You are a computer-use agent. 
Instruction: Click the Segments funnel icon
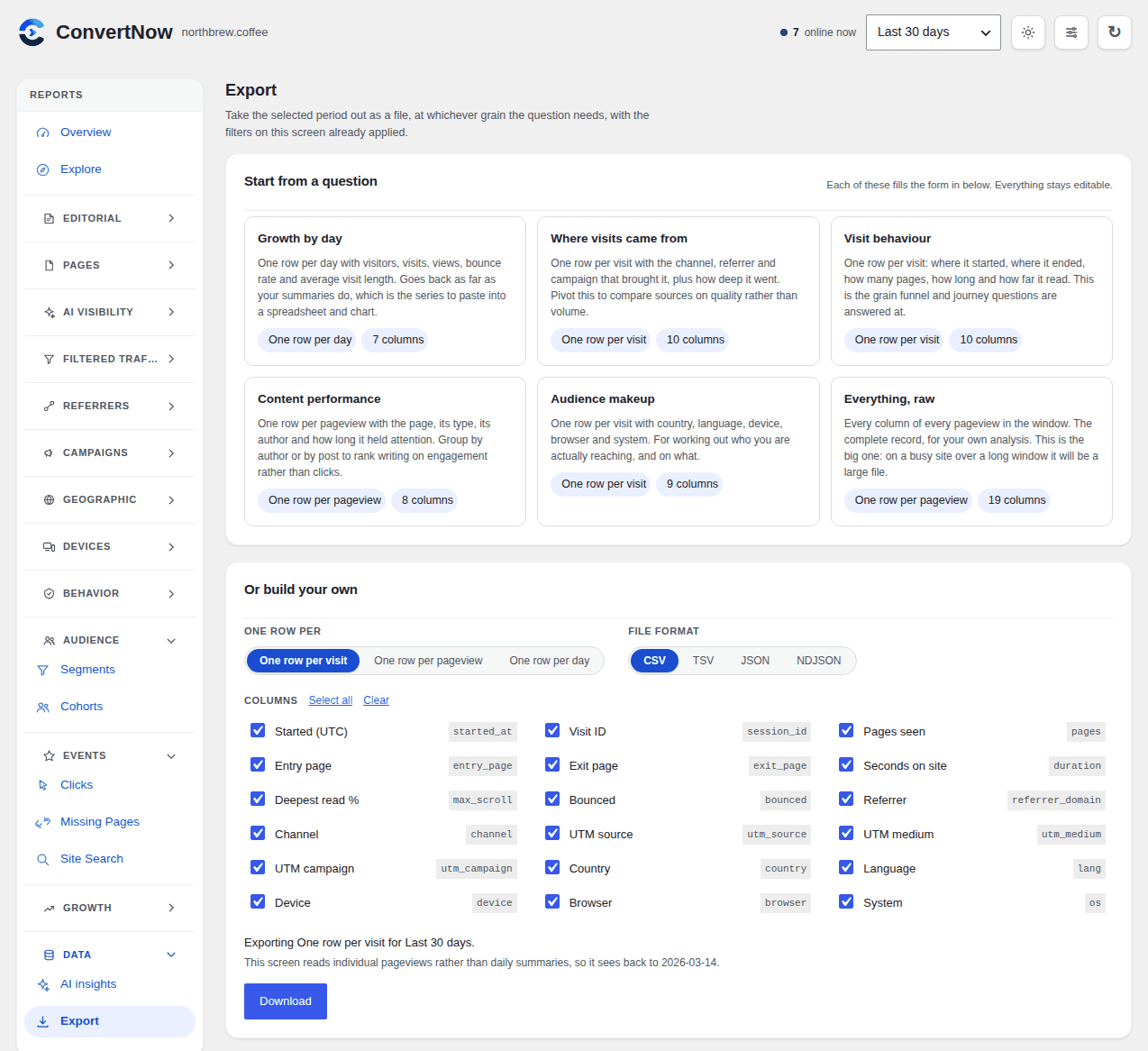coord(42,670)
